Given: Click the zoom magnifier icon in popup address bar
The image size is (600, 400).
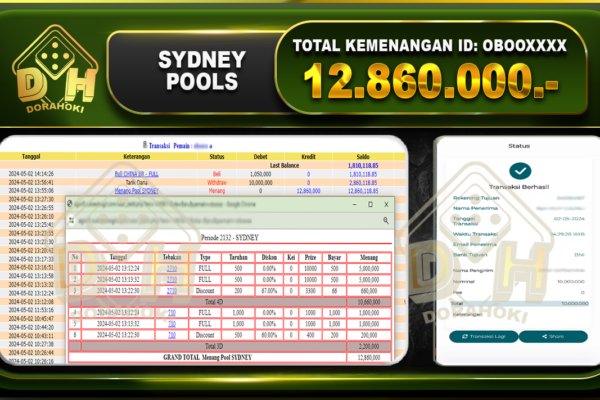Looking at the screenshot, I should [386, 220].
